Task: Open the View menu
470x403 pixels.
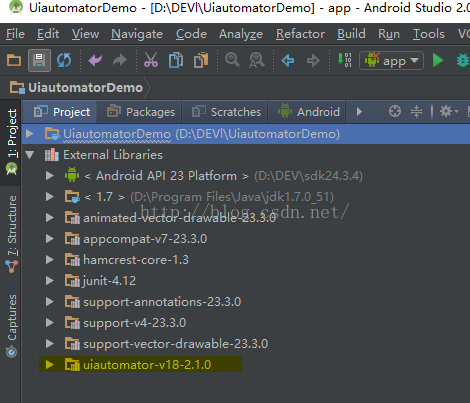Action: pyautogui.click(x=85, y=34)
